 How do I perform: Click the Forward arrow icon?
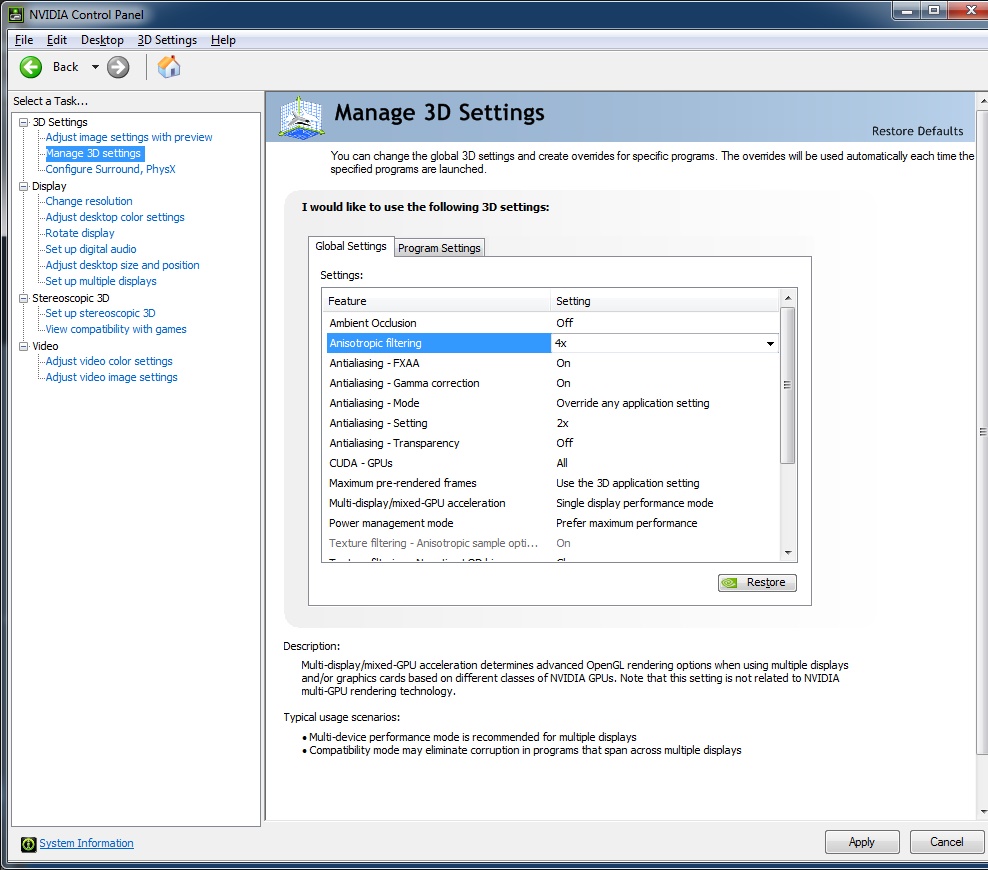coord(118,67)
